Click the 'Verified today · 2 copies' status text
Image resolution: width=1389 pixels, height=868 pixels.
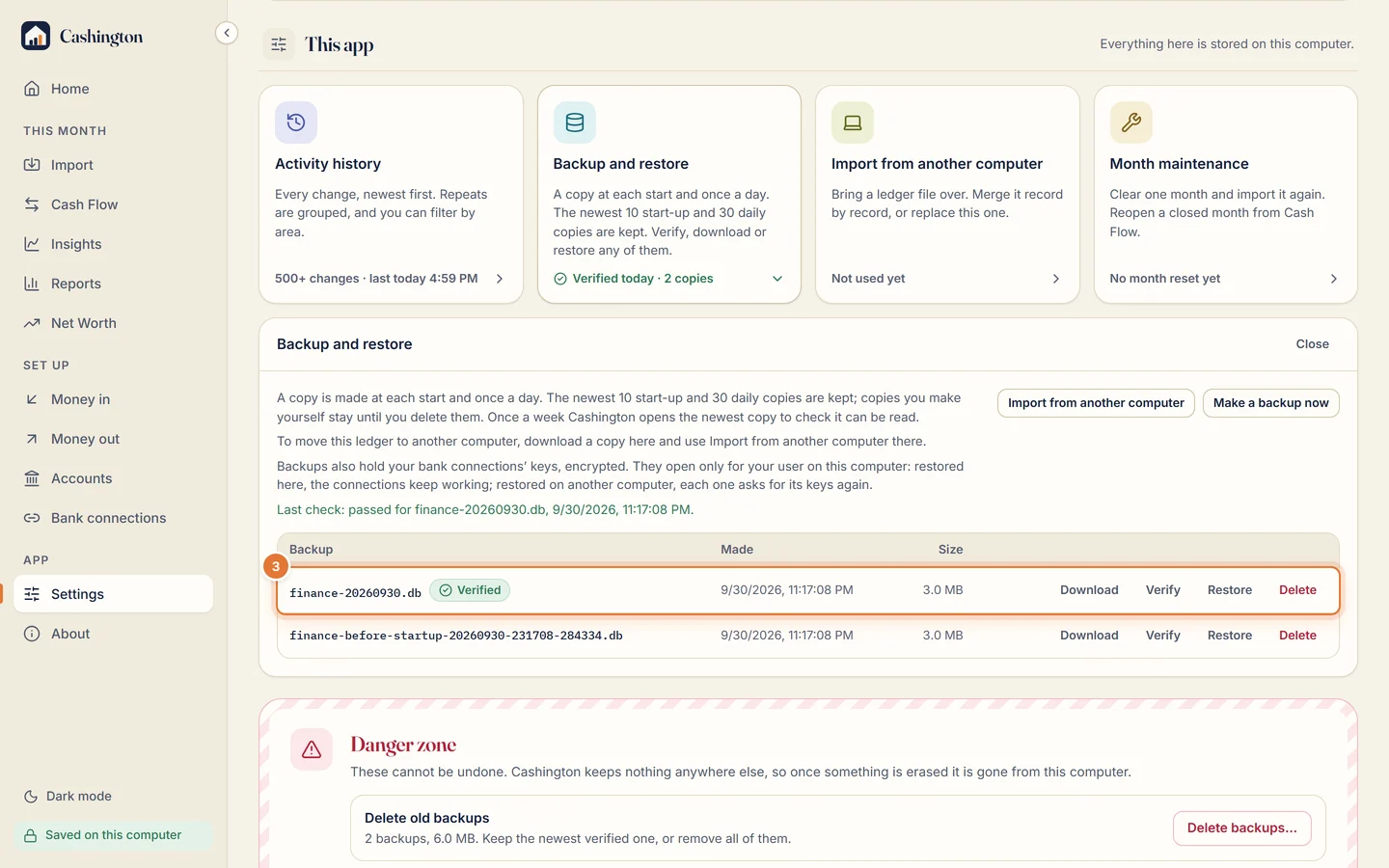pyautogui.click(x=642, y=279)
